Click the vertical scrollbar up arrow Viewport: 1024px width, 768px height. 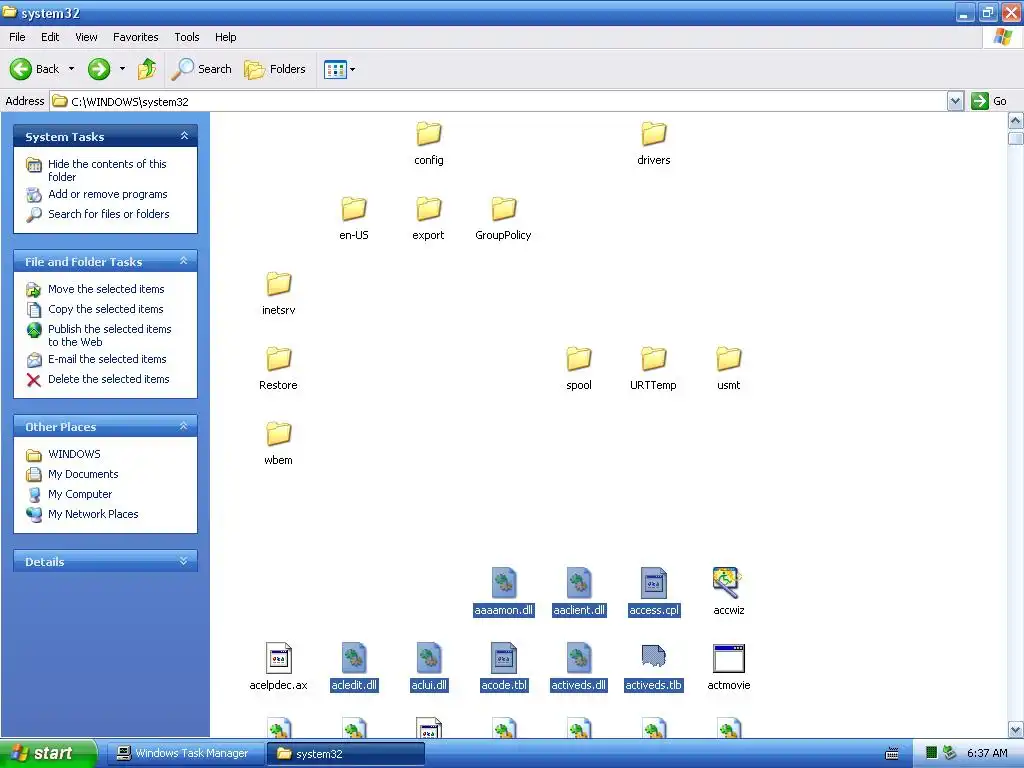point(1016,121)
